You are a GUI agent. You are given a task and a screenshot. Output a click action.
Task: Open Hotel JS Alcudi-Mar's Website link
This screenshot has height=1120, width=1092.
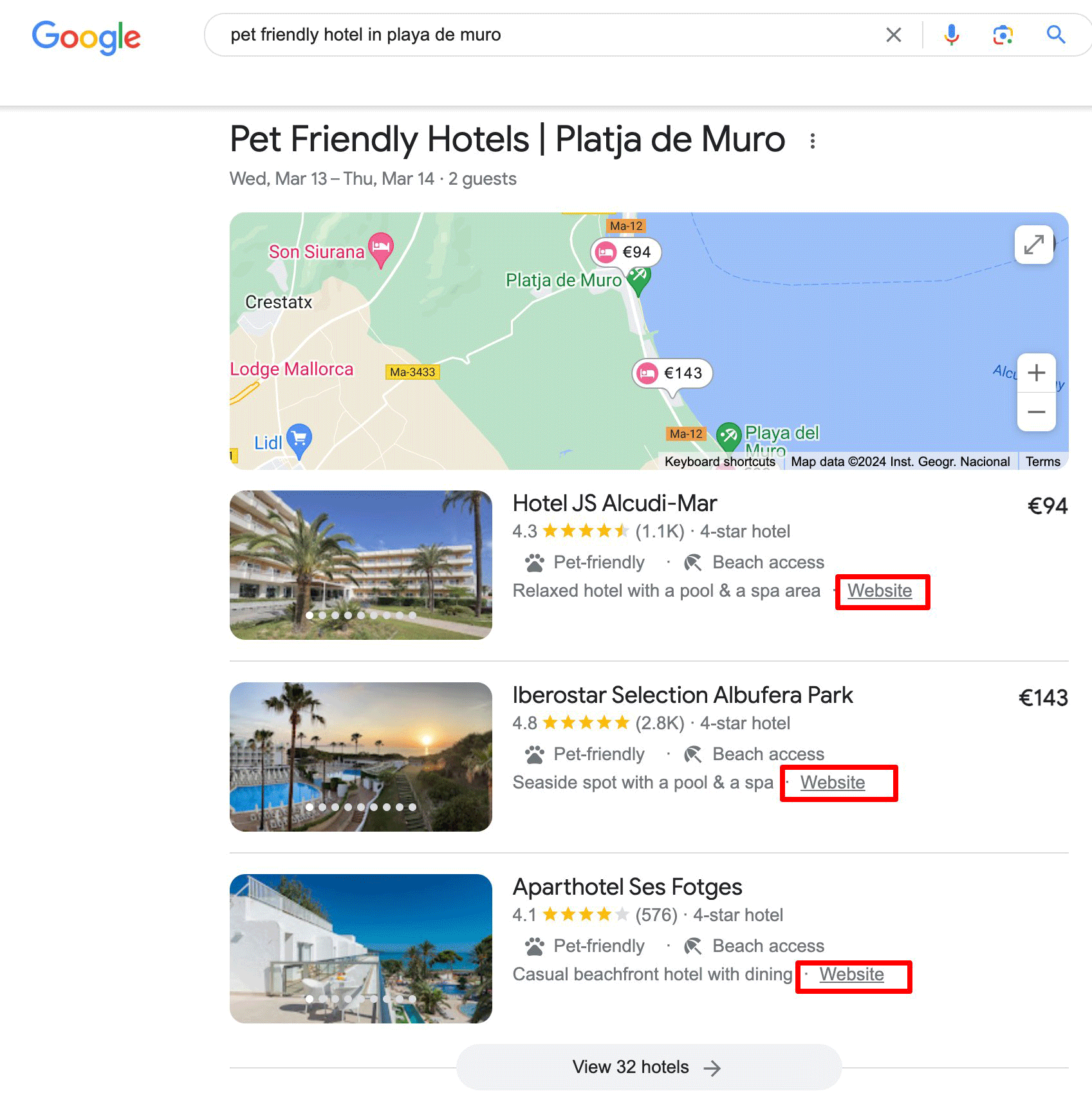coord(880,590)
